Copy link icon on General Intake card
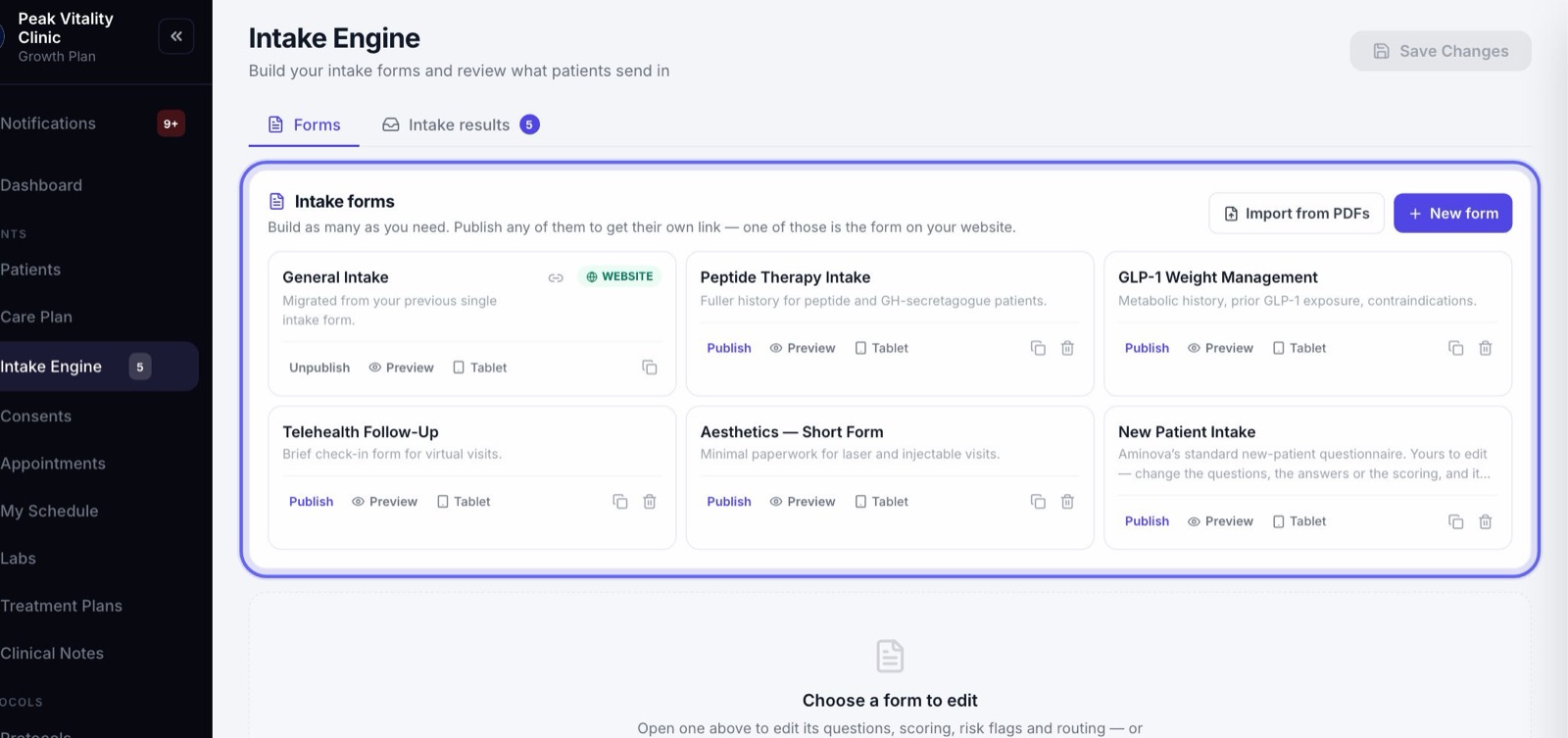1568x738 pixels. click(x=556, y=277)
